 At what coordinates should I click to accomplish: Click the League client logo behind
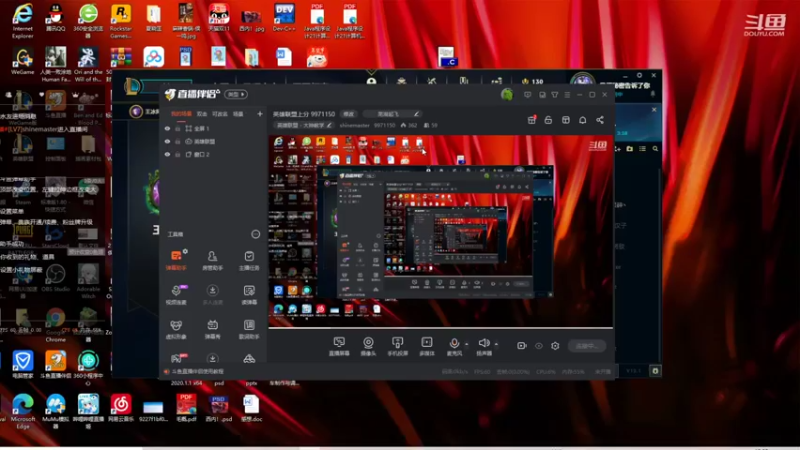[x=132, y=86]
